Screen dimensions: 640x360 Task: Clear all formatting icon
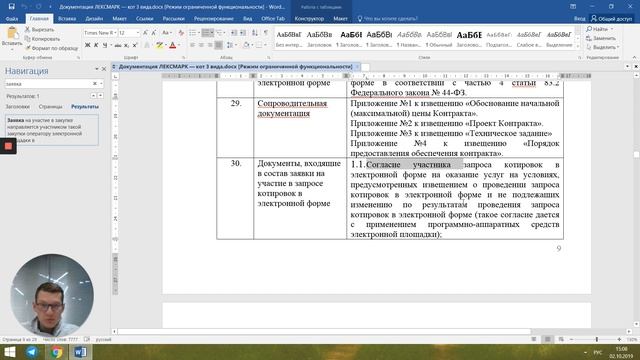[181, 33]
